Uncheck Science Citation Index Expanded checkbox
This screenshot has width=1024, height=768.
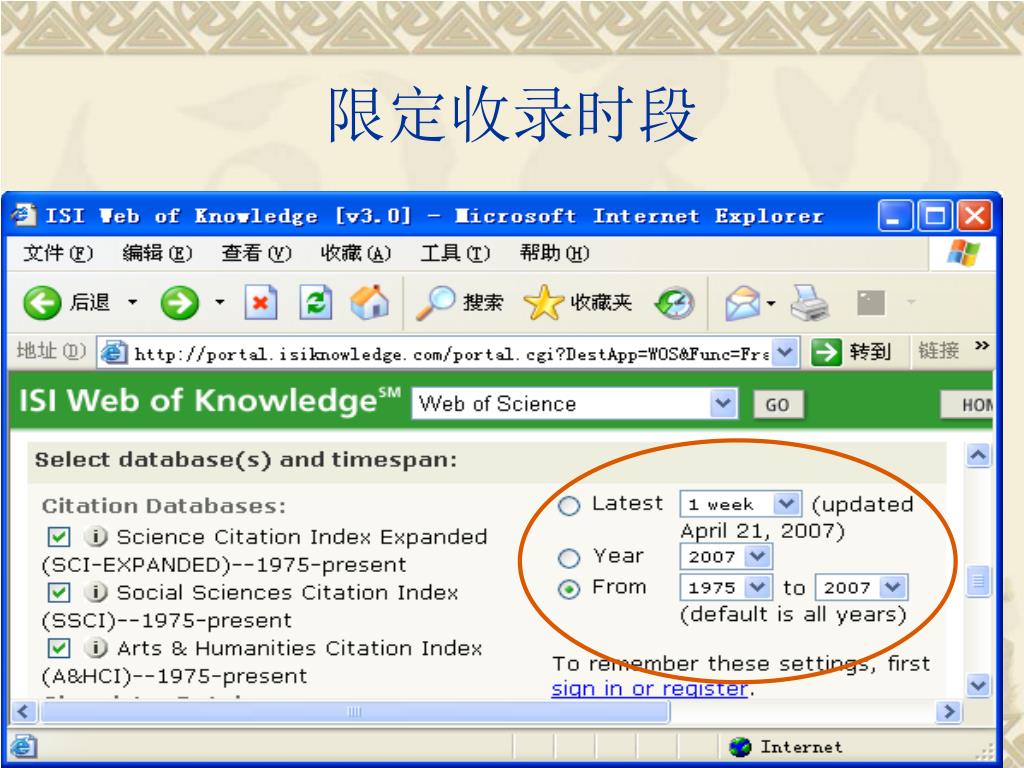click(59, 537)
